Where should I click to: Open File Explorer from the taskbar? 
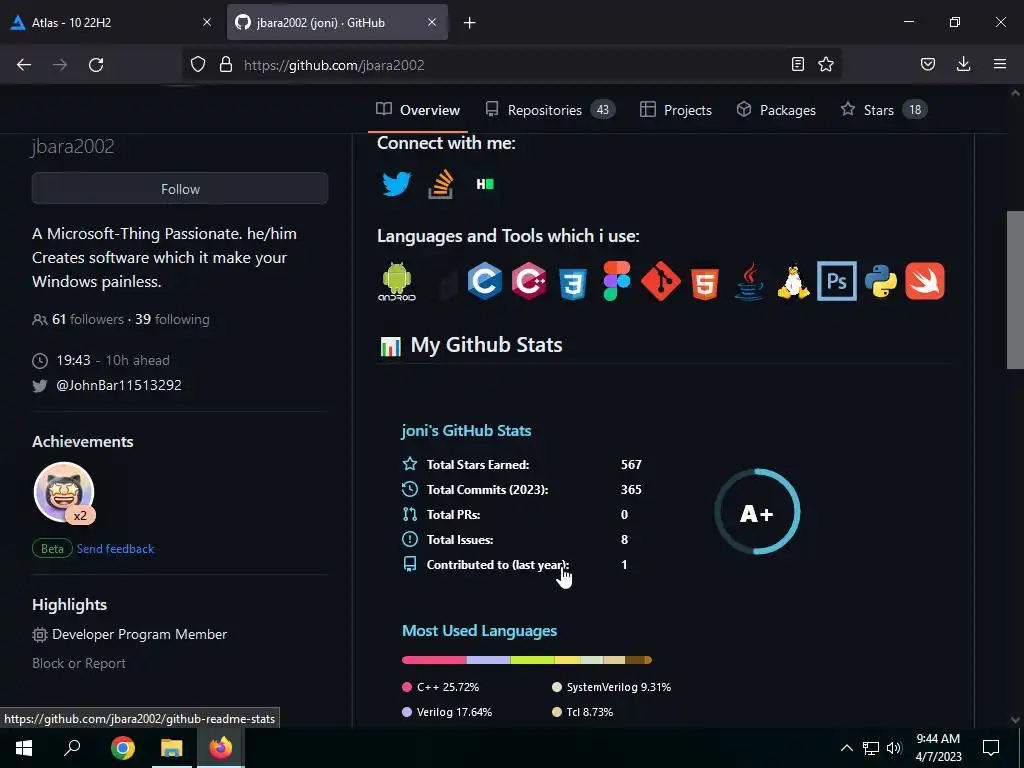pyautogui.click(x=172, y=748)
